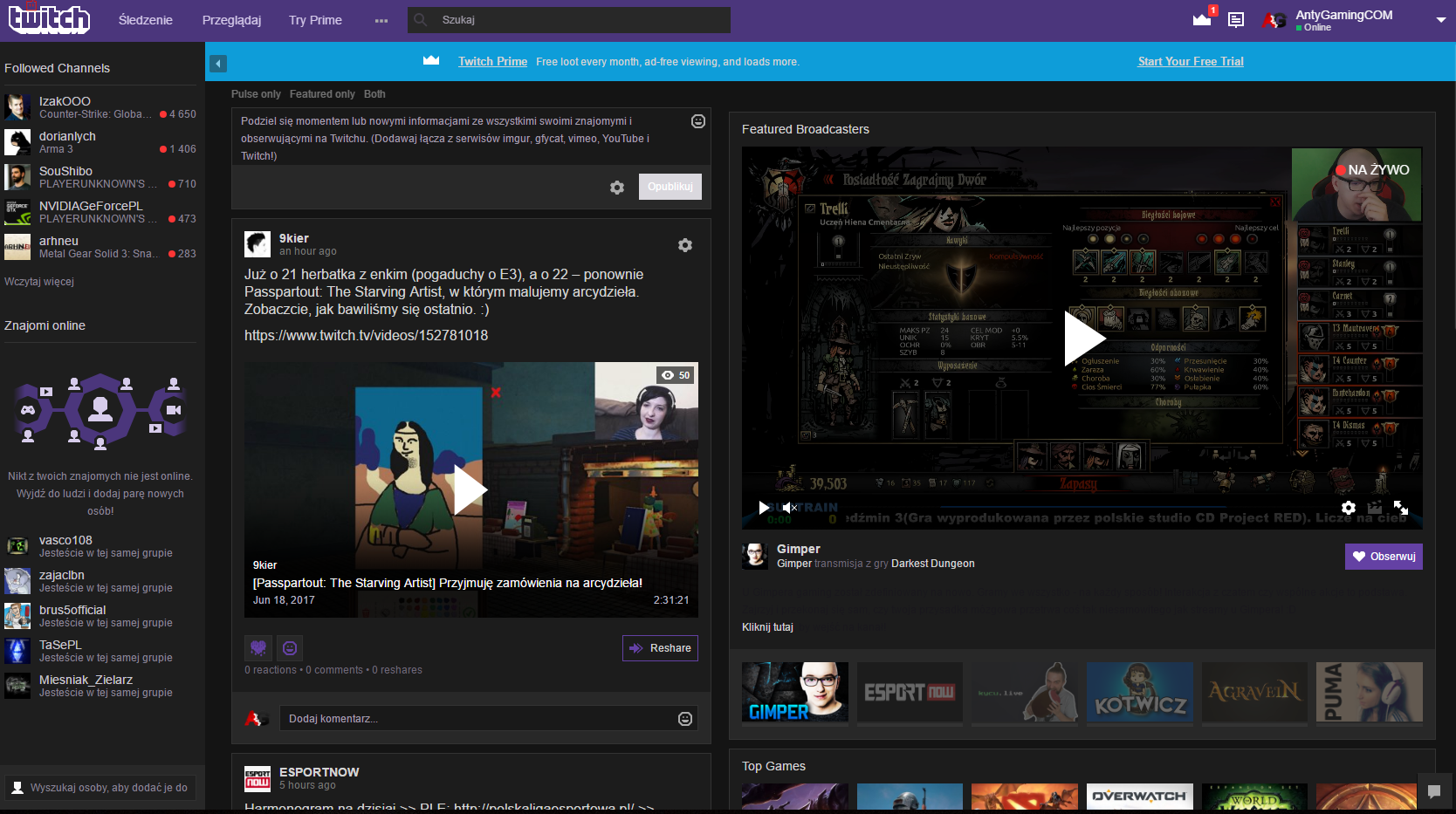The image size is (1456, 814).
Task: Open the emoji reaction picker below video
Action: pyautogui.click(x=290, y=648)
